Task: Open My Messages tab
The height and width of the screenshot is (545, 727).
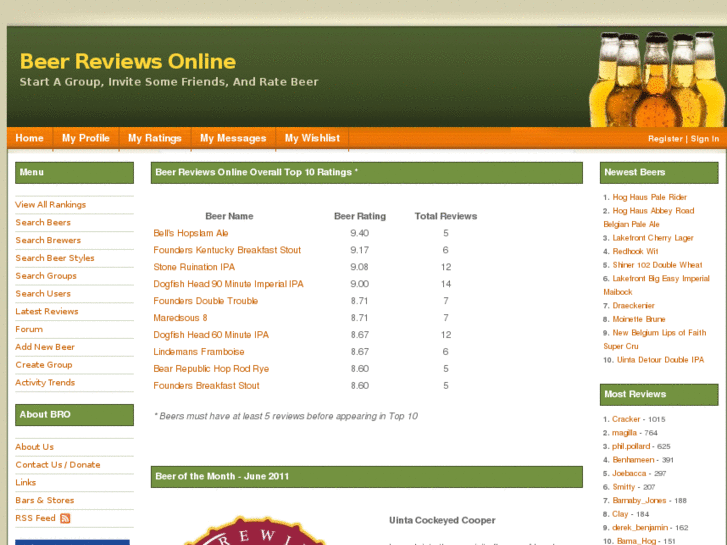Action: click(x=233, y=138)
